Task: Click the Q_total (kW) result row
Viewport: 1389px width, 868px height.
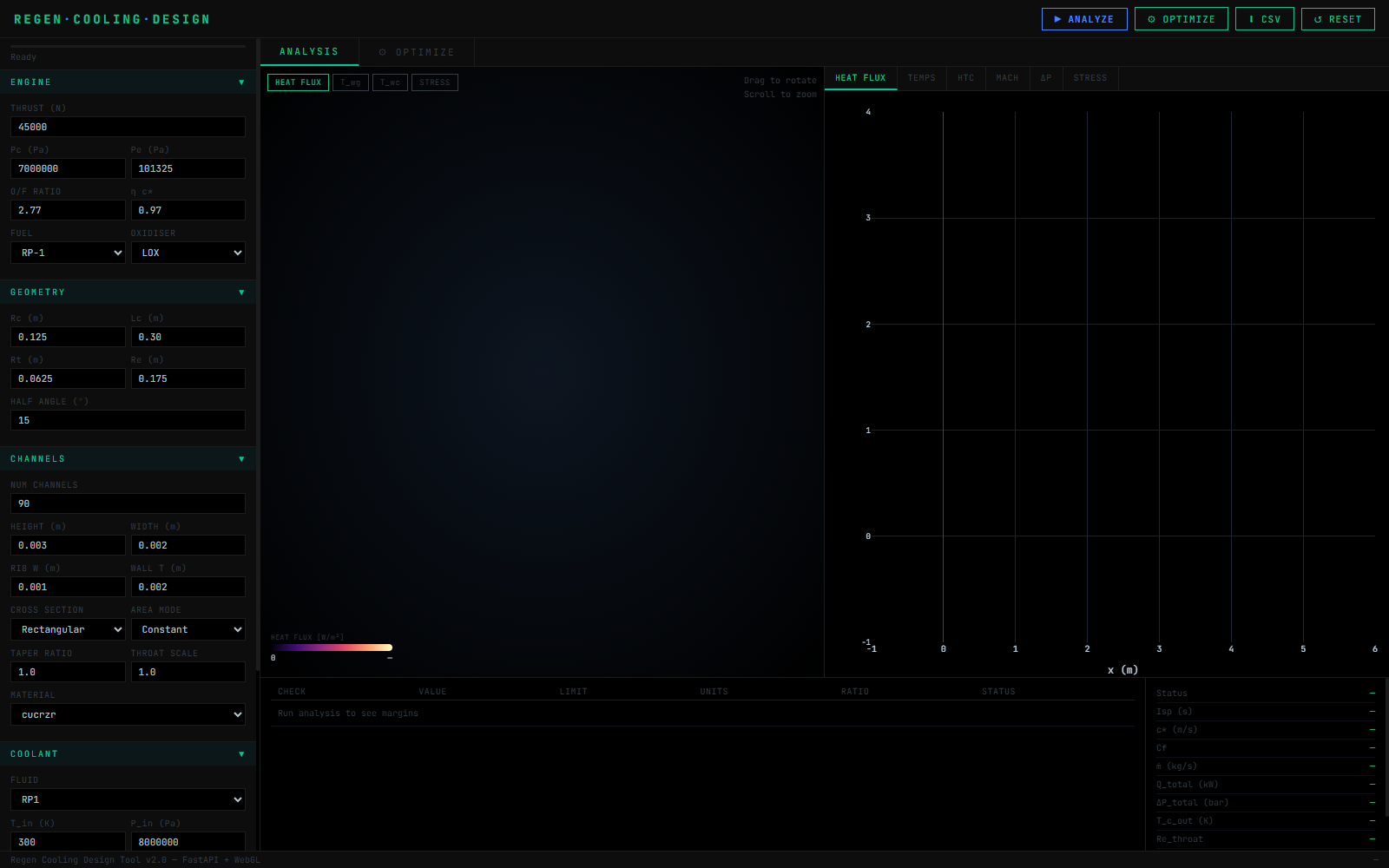Action: 1266,785
